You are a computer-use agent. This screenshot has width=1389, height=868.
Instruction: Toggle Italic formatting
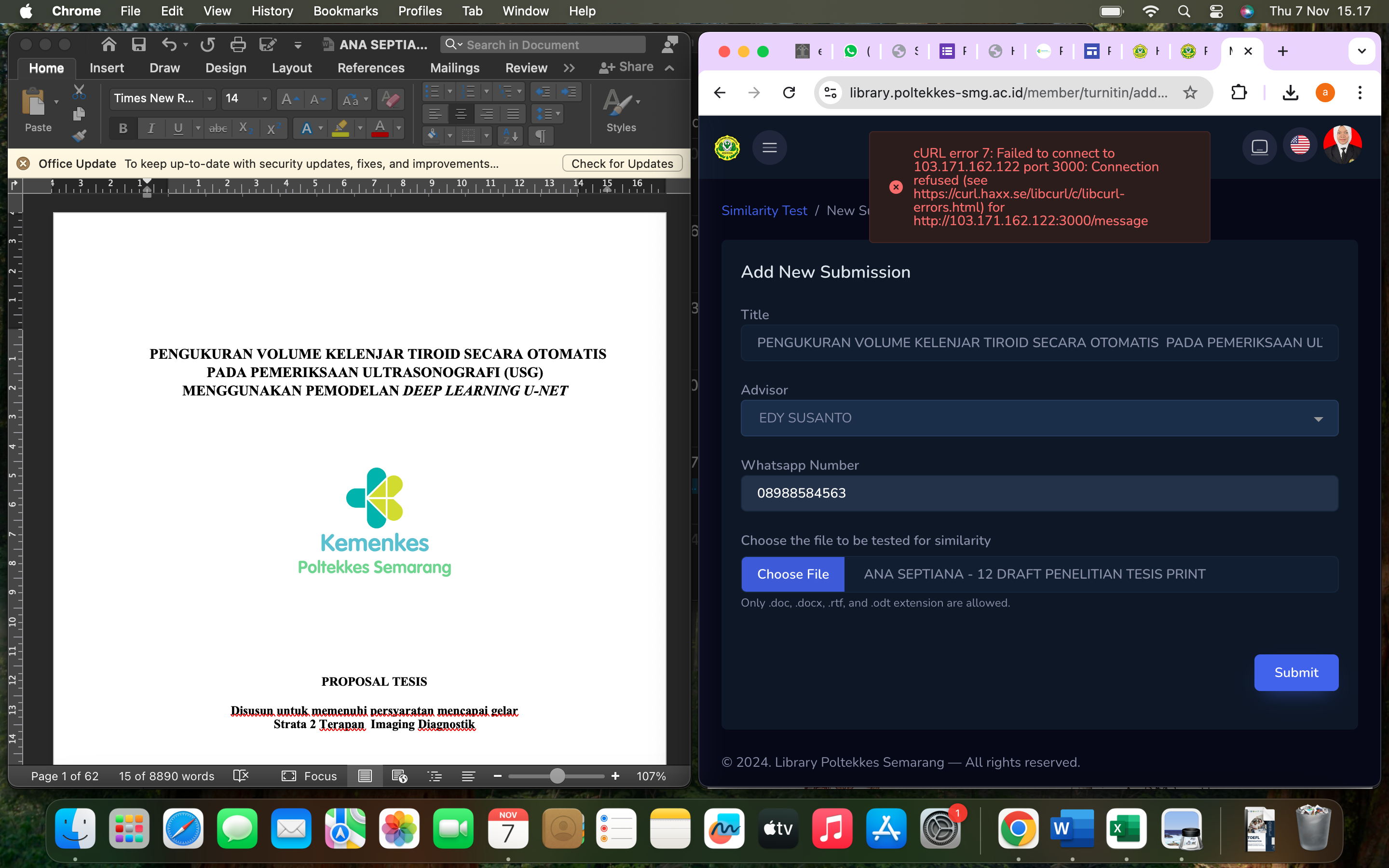tap(151, 129)
